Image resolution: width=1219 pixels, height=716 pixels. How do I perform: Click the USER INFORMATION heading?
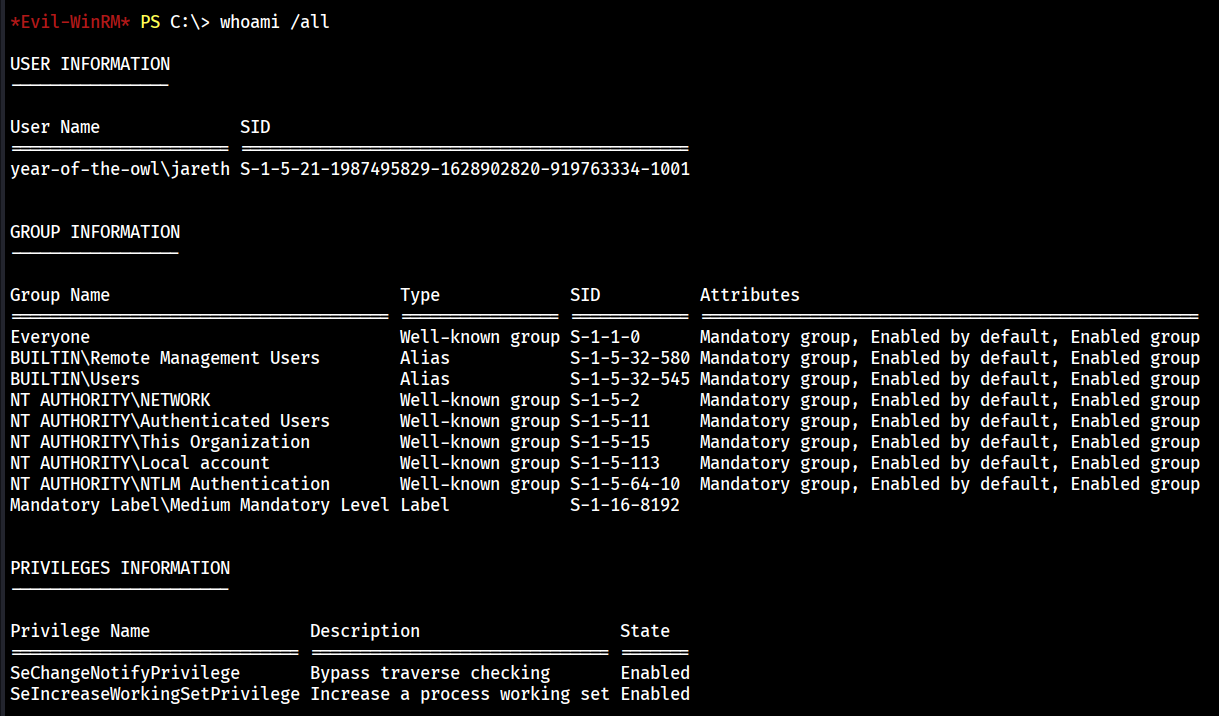click(x=90, y=64)
